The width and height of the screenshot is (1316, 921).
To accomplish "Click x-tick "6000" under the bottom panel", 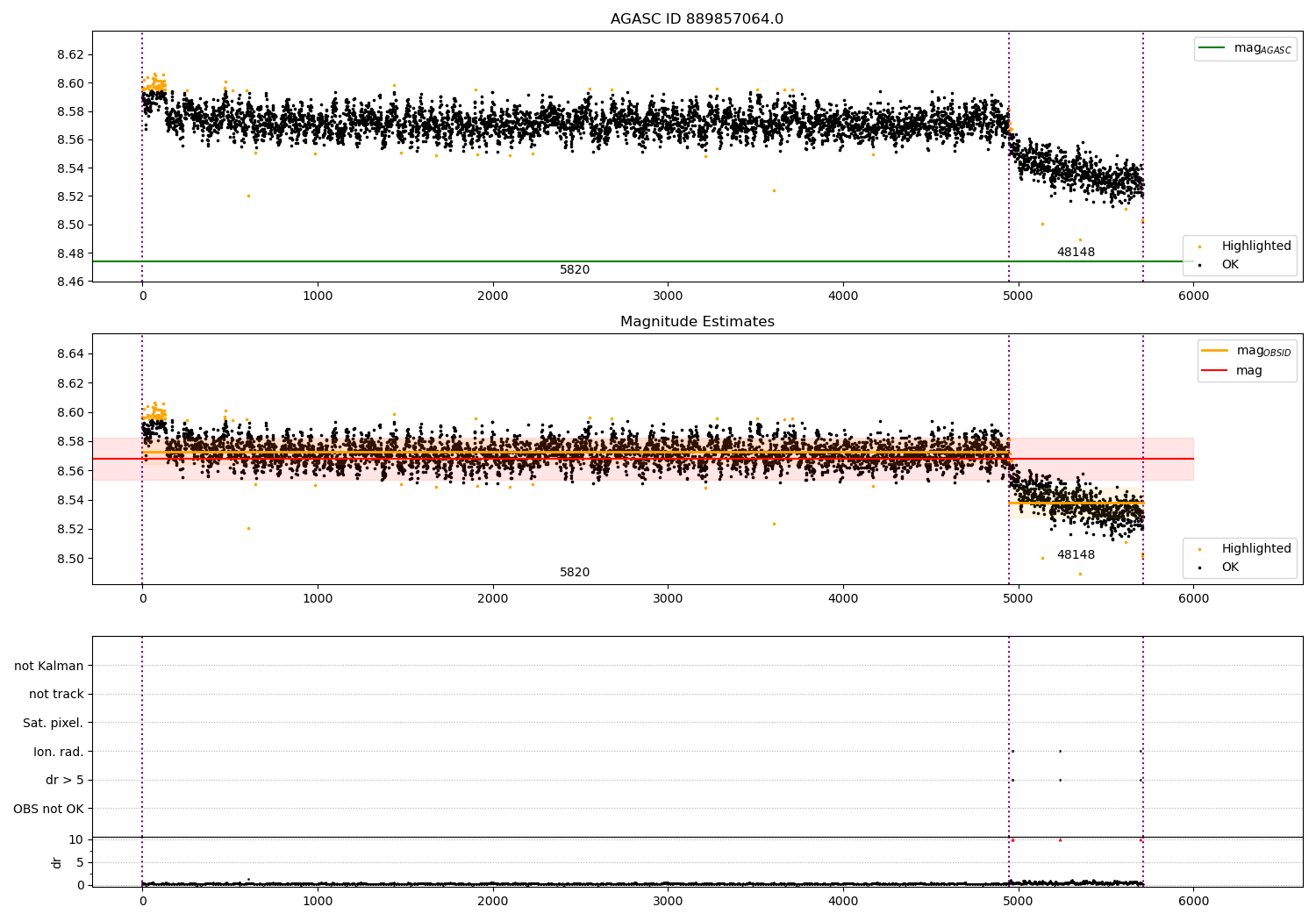I will click(1193, 901).
